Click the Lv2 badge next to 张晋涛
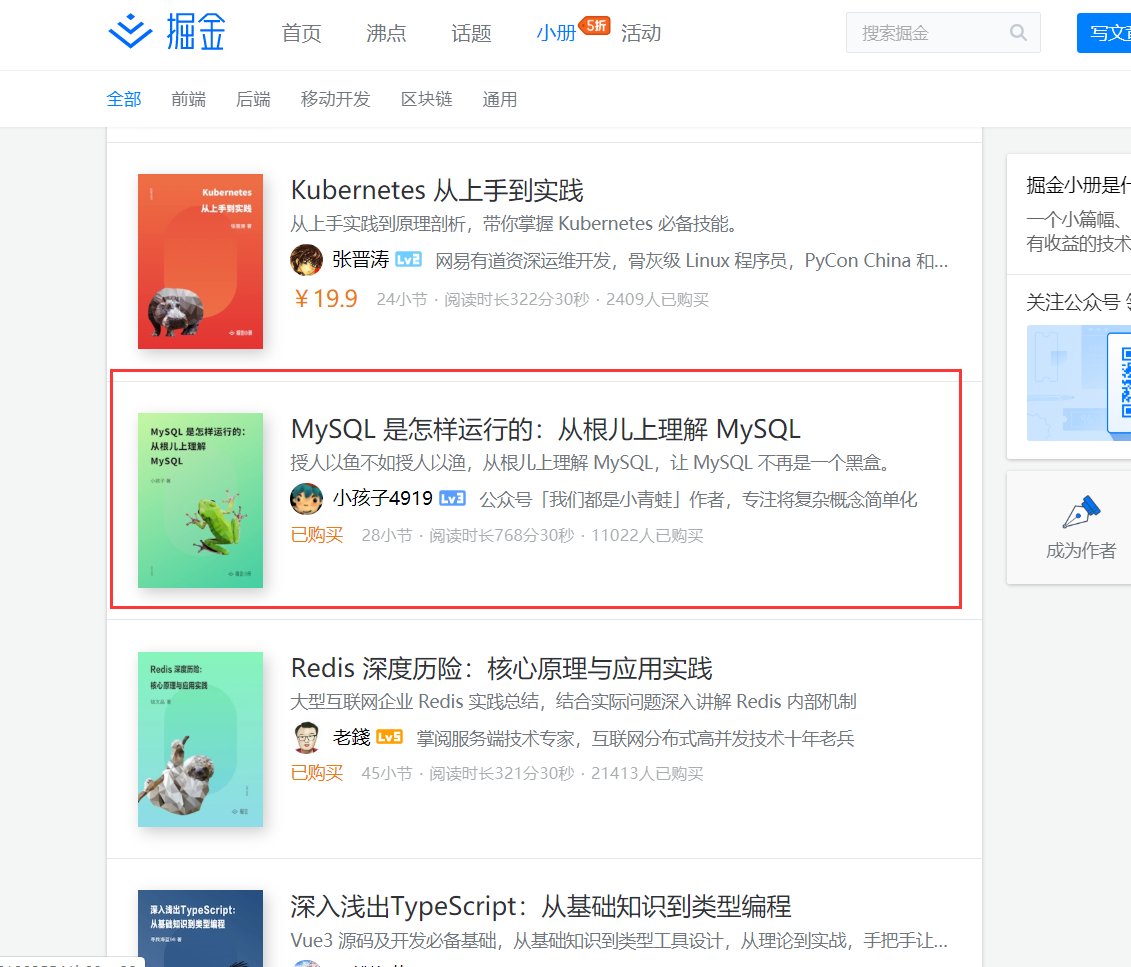 (408, 260)
